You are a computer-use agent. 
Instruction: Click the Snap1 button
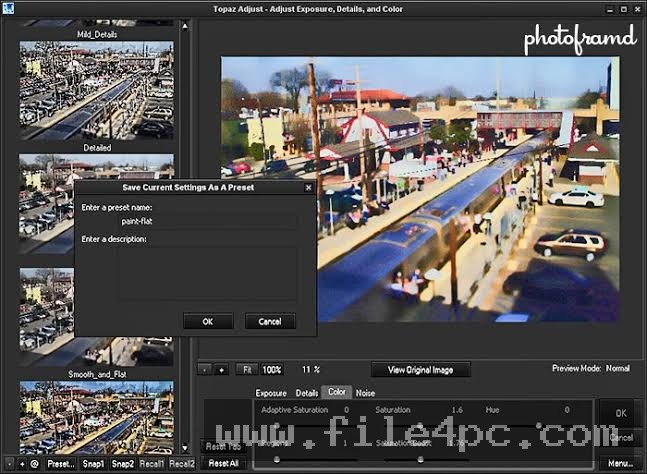[93, 464]
